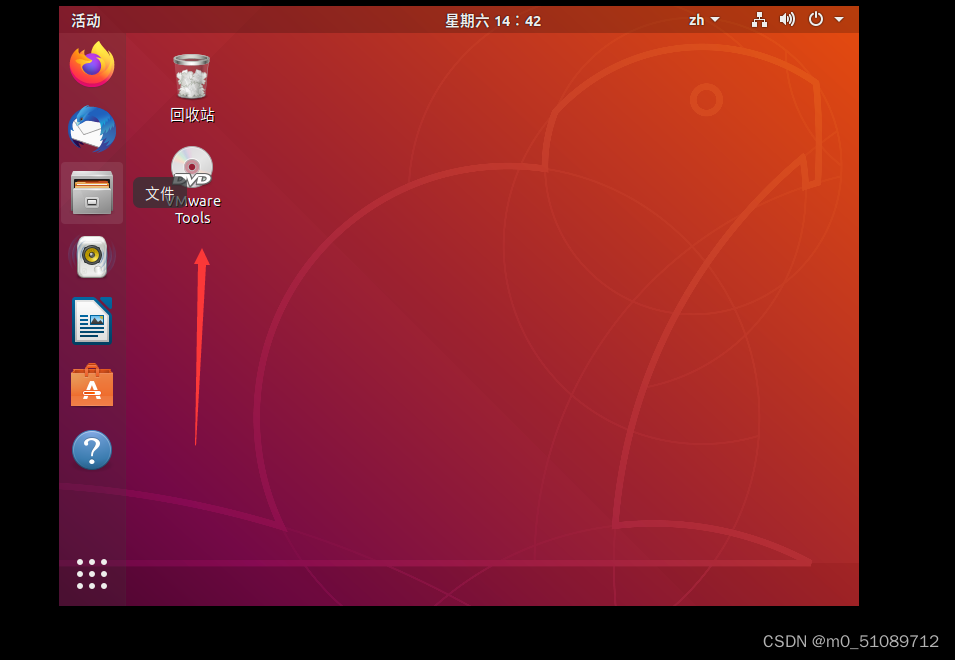Expand the system menu arrow
This screenshot has width=955, height=660.
[x=839, y=19]
